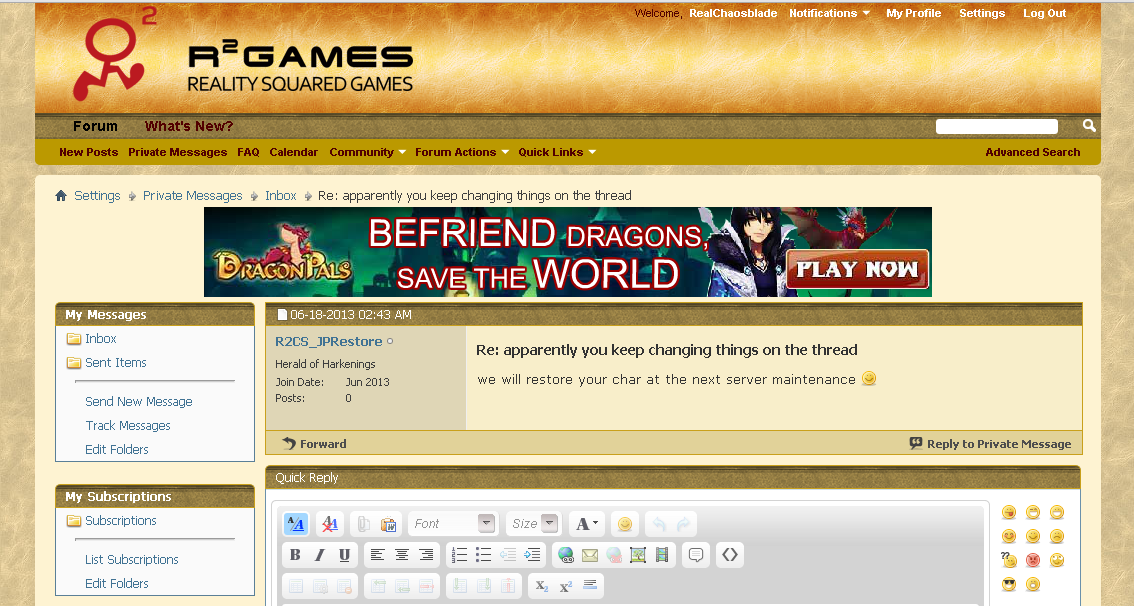Viewport: 1134px width, 606px height.
Task: Toggle editor source mode button
Action: pyautogui.click(x=296, y=524)
